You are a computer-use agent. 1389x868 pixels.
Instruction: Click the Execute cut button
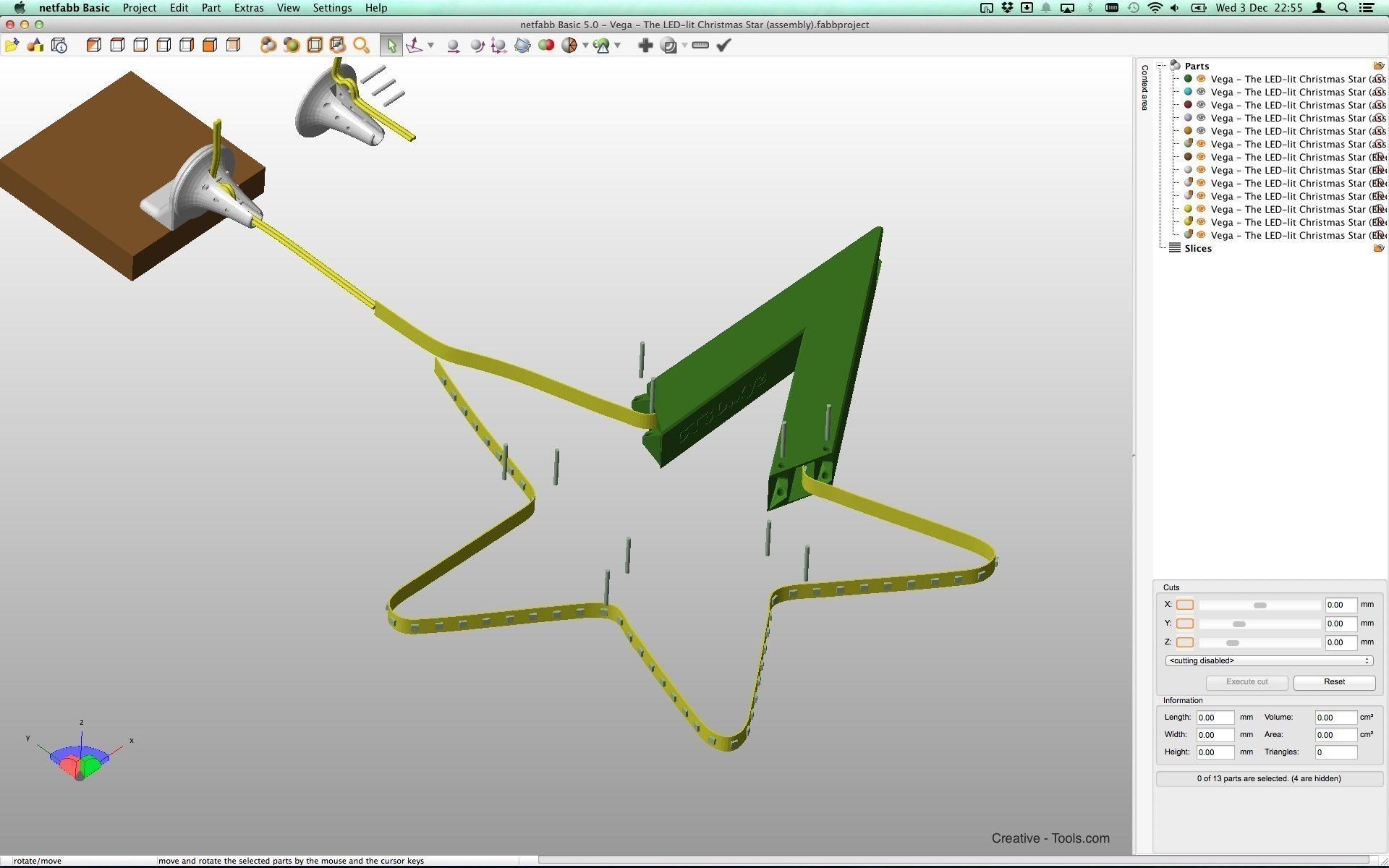point(1246,682)
